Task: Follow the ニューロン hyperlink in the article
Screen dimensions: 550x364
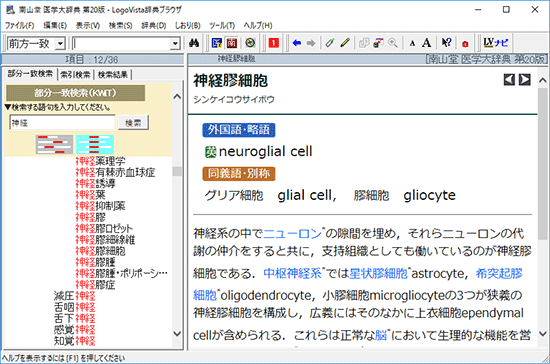Action: (x=293, y=233)
